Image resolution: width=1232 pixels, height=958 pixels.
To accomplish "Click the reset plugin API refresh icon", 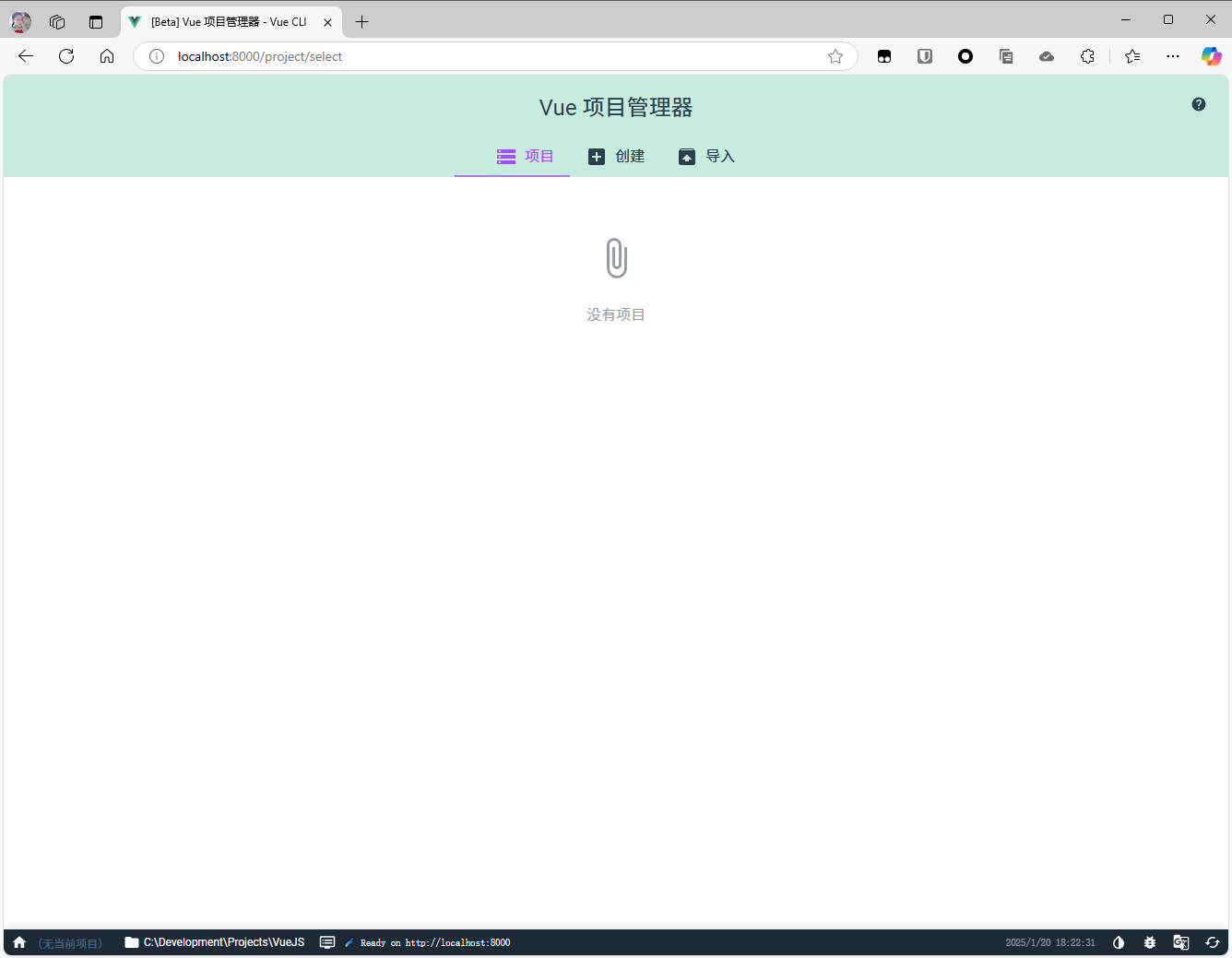I will click(1213, 942).
